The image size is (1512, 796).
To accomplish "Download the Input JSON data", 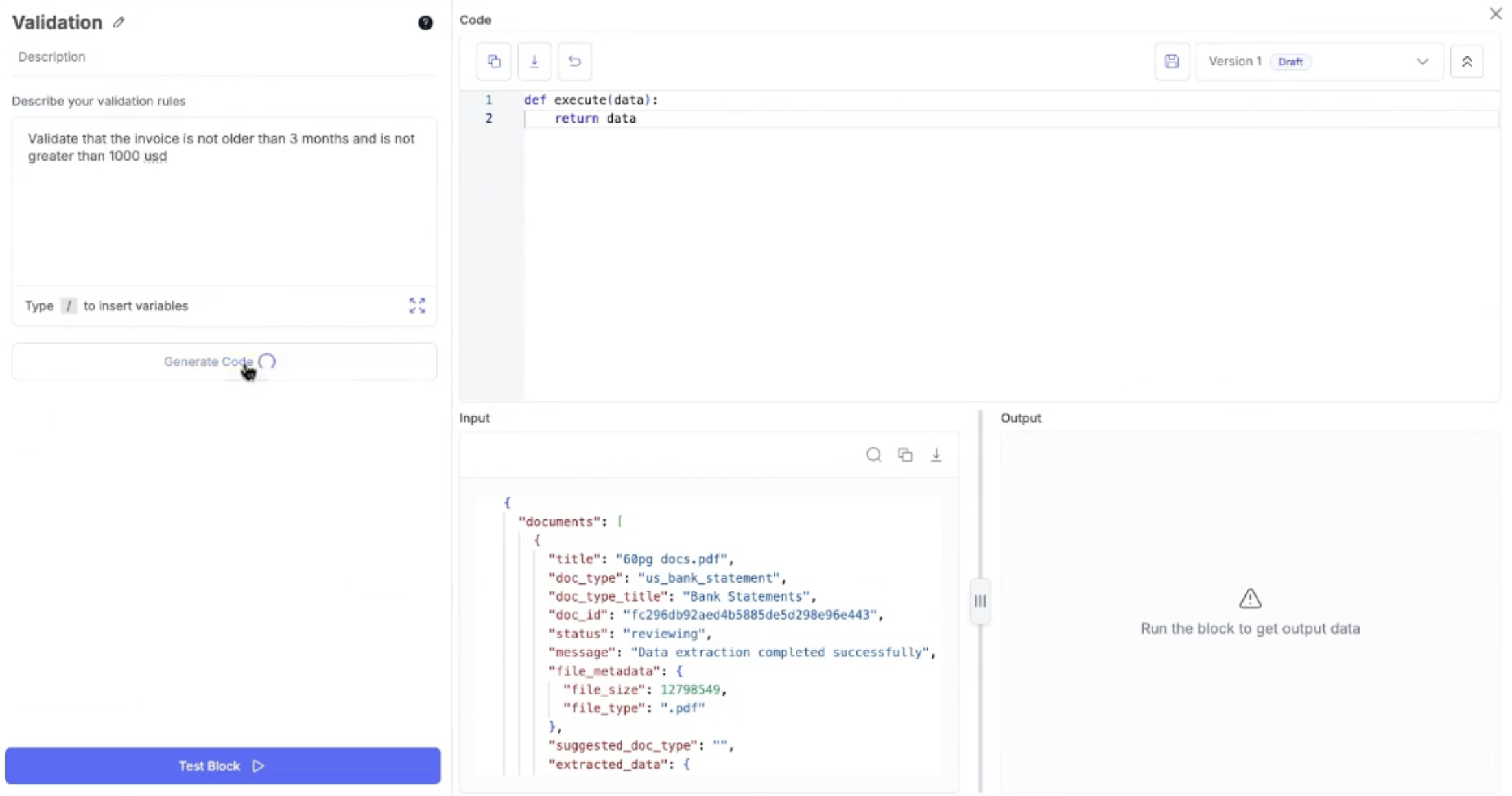I will pos(936,455).
